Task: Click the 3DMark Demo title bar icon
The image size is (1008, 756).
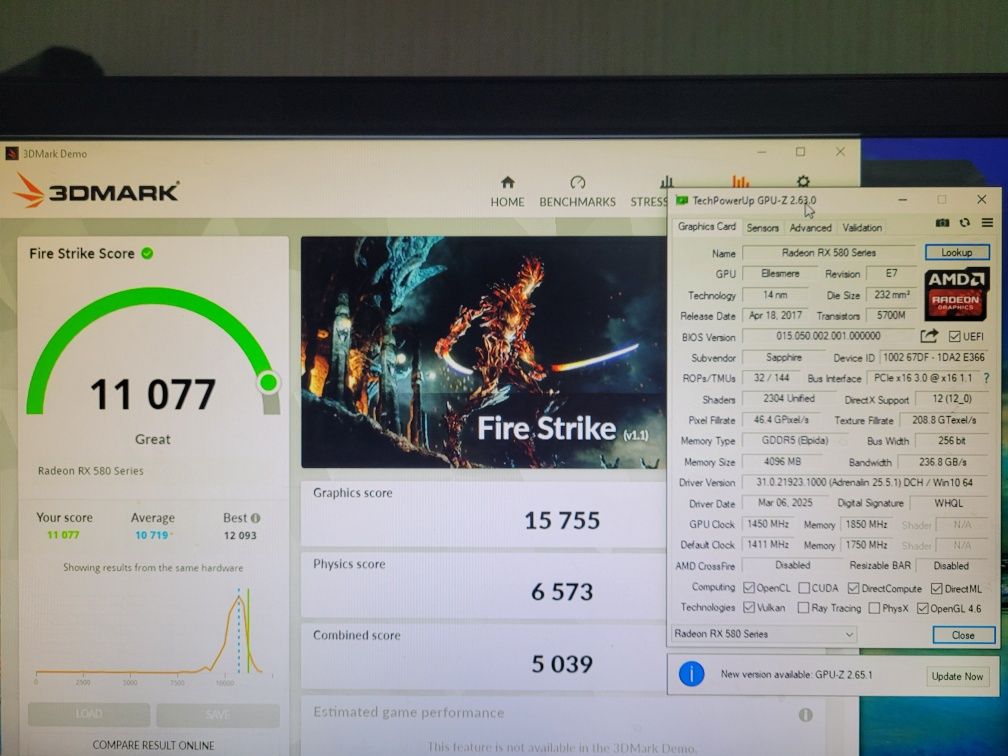Action: (x=12, y=154)
